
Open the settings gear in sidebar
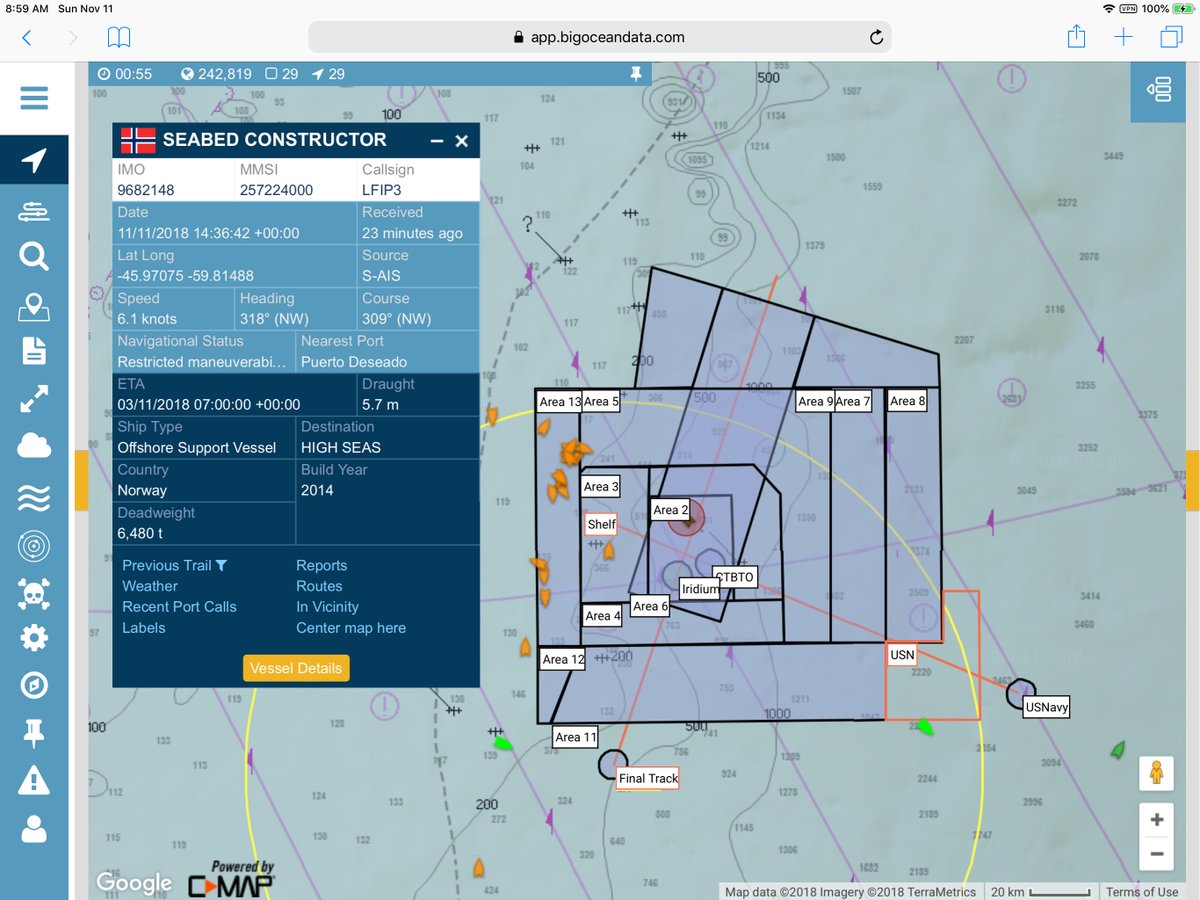point(34,638)
